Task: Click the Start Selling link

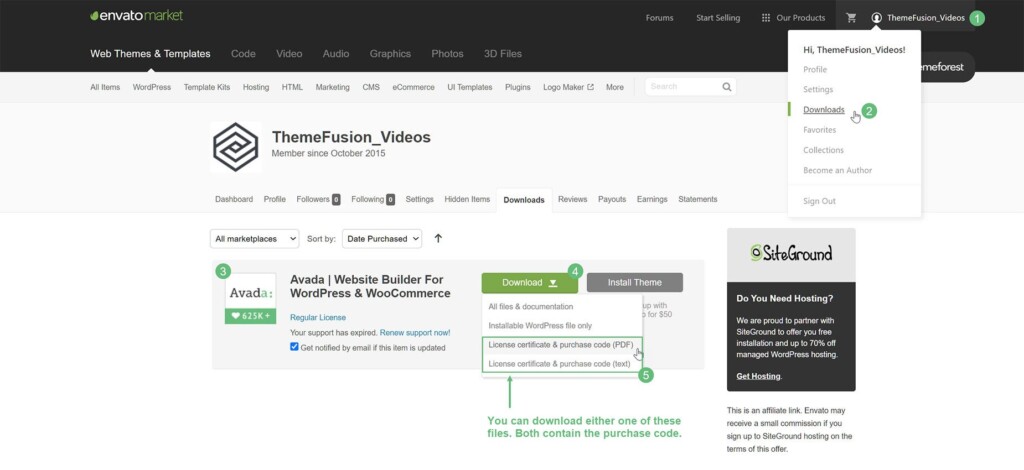Action: (718, 18)
